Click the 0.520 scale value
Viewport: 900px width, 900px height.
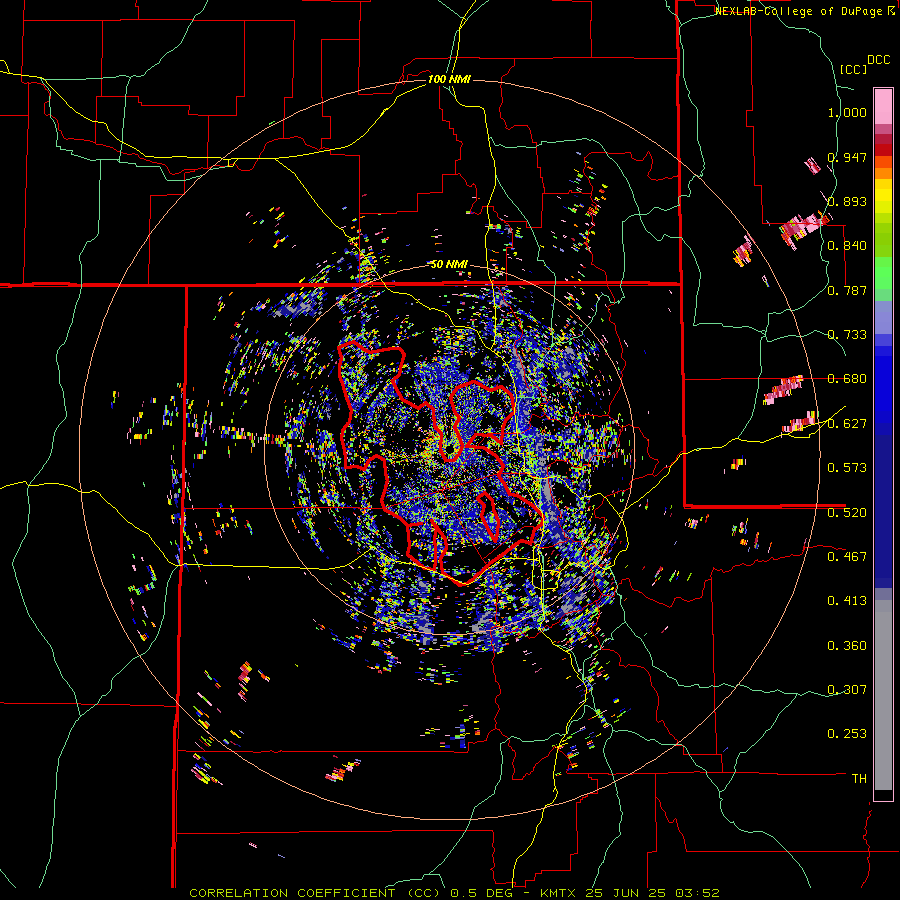click(x=847, y=513)
